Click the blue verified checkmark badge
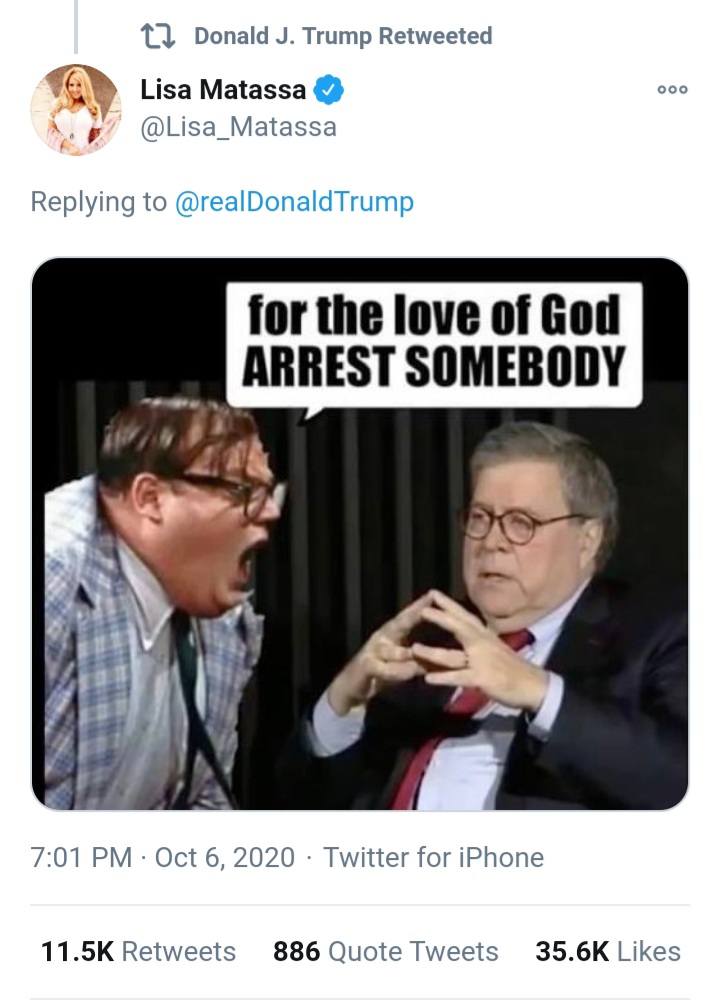This screenshot has height=1006, width=720. click(329, 90)
